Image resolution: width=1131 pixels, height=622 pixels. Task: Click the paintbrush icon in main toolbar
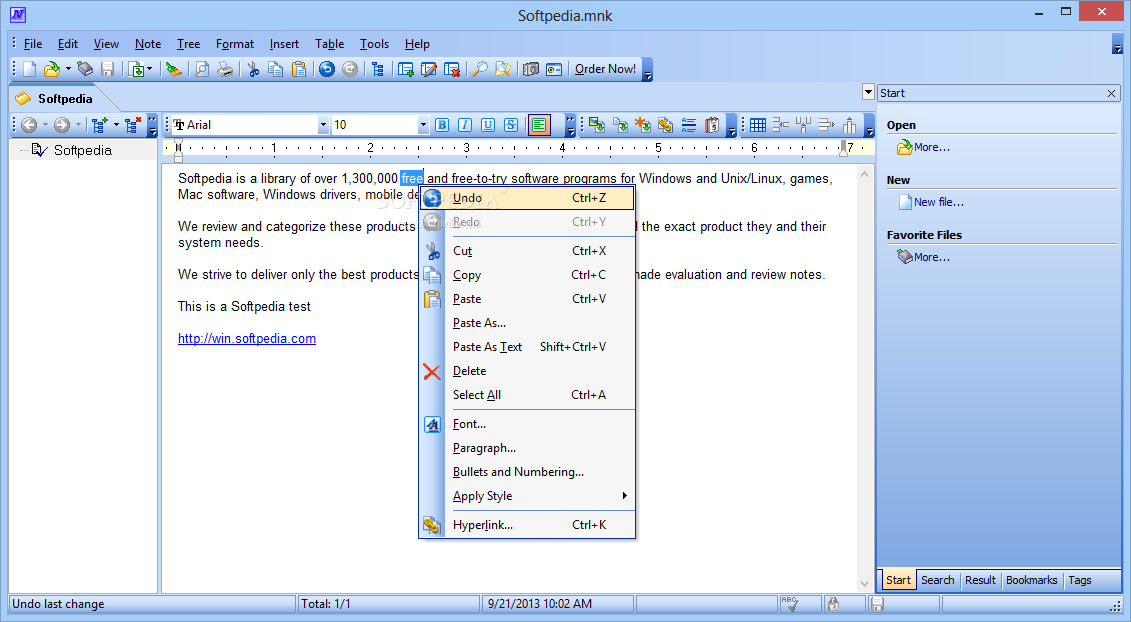173,69
